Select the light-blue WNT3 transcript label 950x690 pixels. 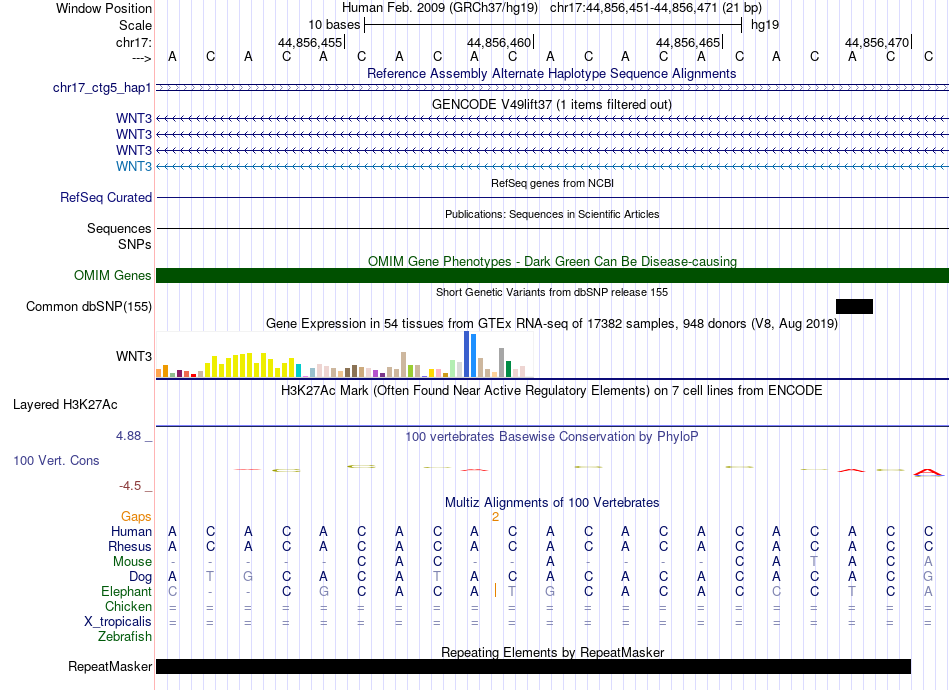pos(134,166)
